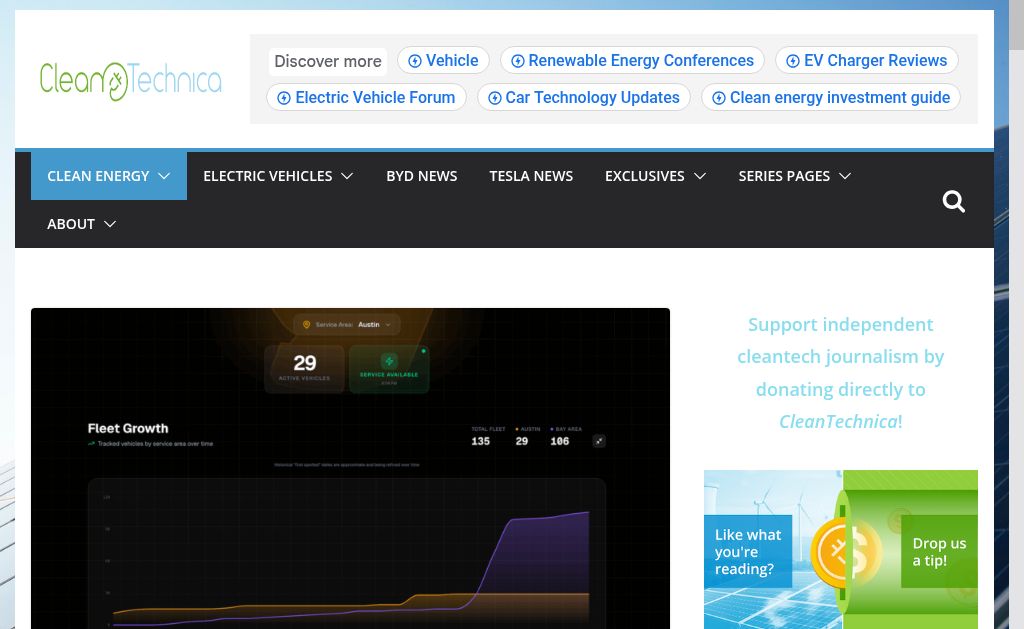Go to BYD News
Screen dimensions: 1024x629
pos(421,176)
